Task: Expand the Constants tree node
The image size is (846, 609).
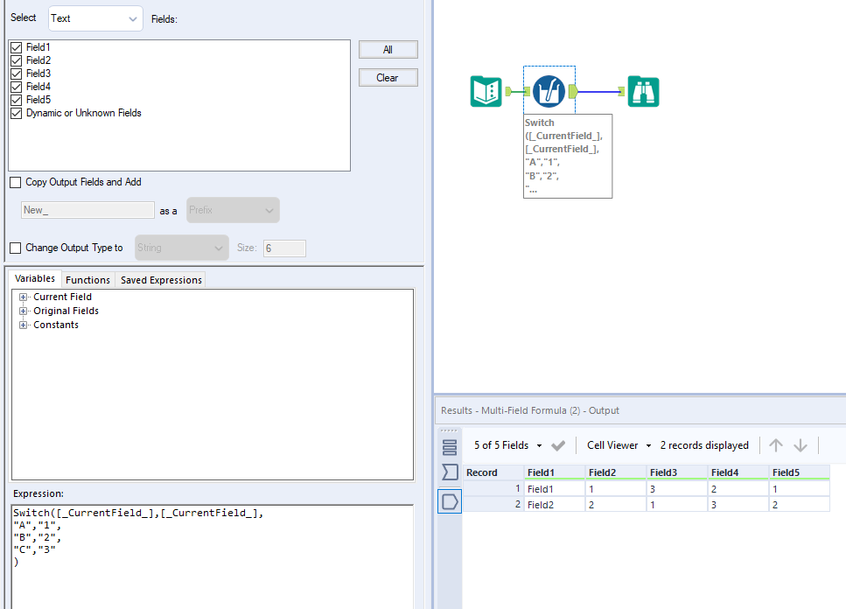Action: (x=23, y=325)
